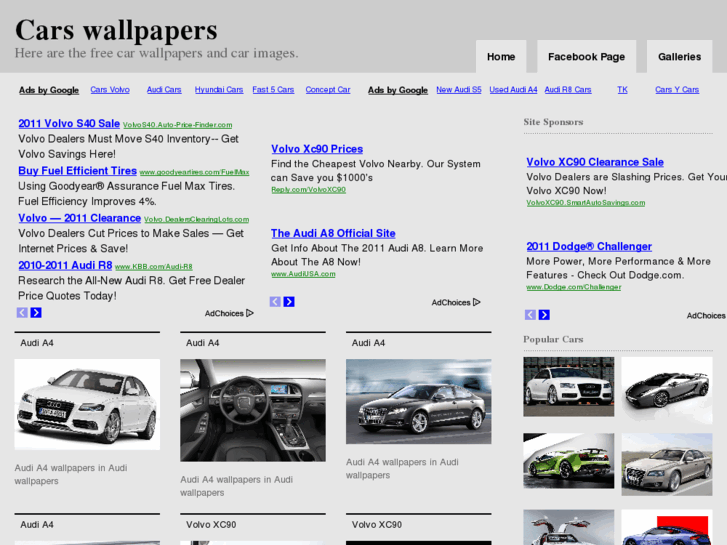Click the next arrow under the left ad block
727x545 pixels.
36,313
